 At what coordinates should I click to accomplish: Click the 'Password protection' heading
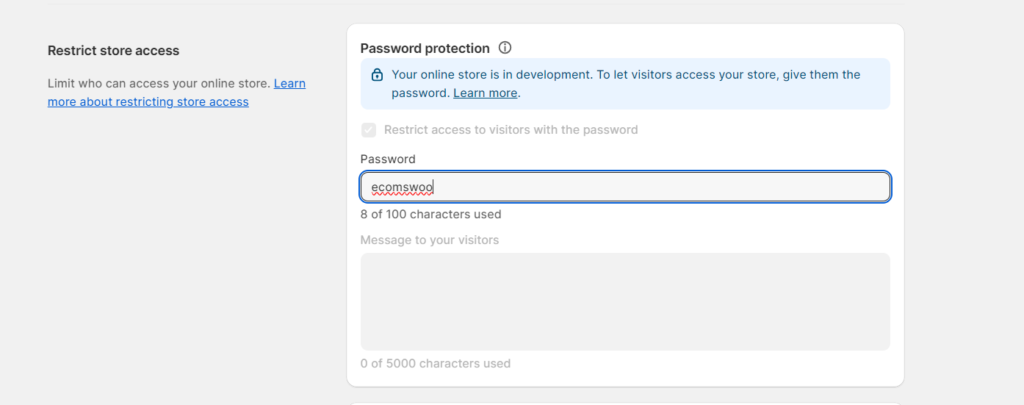coord(424,48)
